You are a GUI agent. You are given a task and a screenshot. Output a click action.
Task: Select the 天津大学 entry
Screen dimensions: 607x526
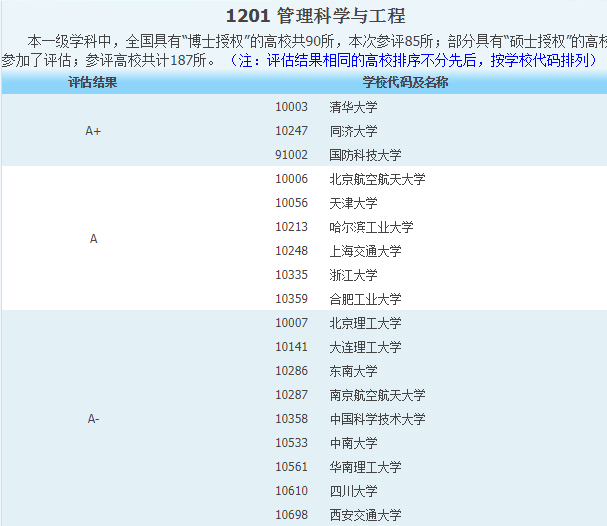point(353,203)
